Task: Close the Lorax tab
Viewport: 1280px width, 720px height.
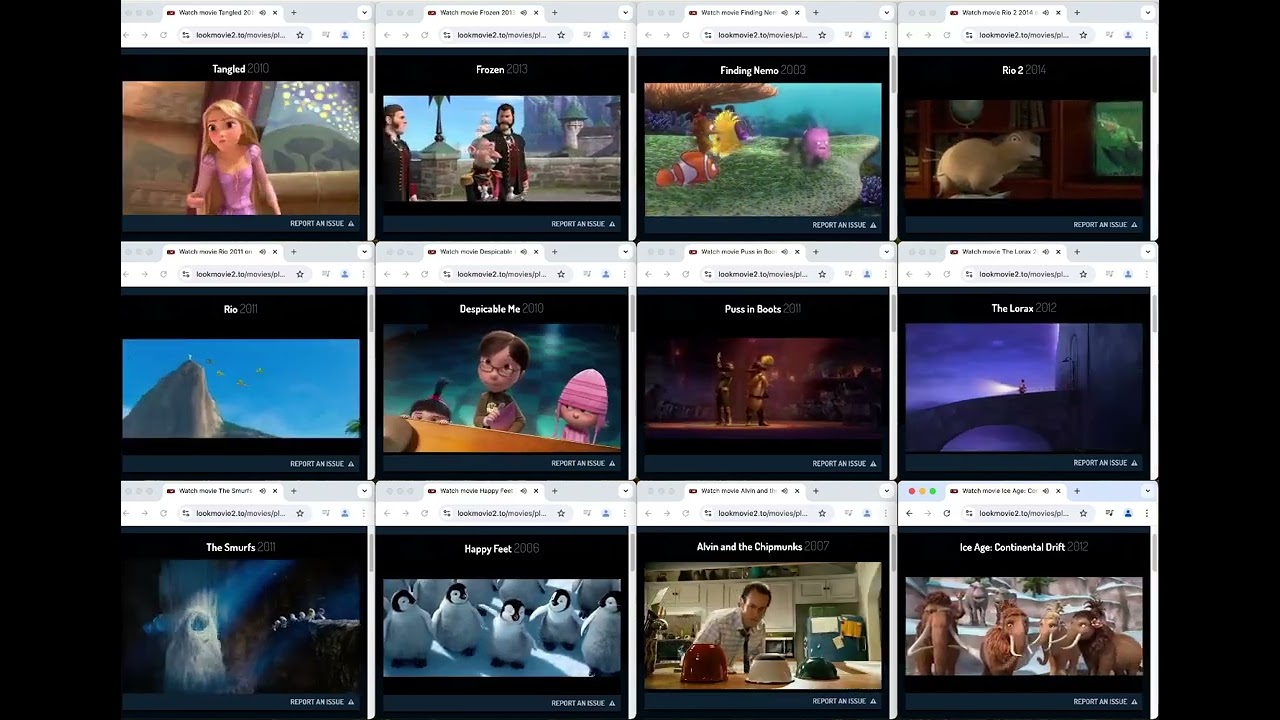Action: (x=1058, y=252)
